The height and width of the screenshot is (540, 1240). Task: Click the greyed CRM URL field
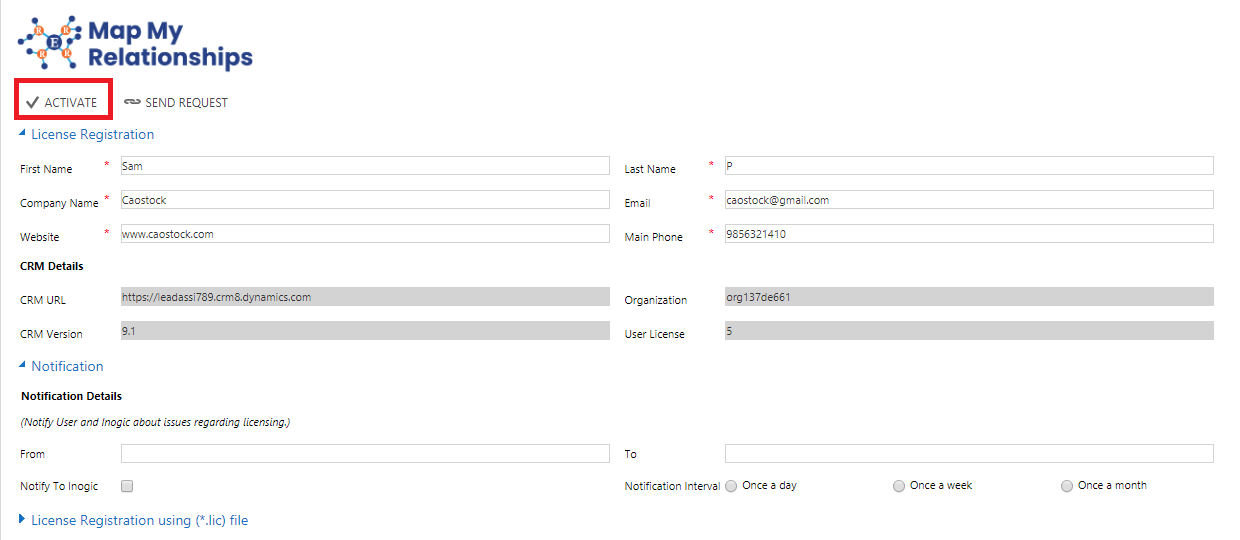click(365, 297)
